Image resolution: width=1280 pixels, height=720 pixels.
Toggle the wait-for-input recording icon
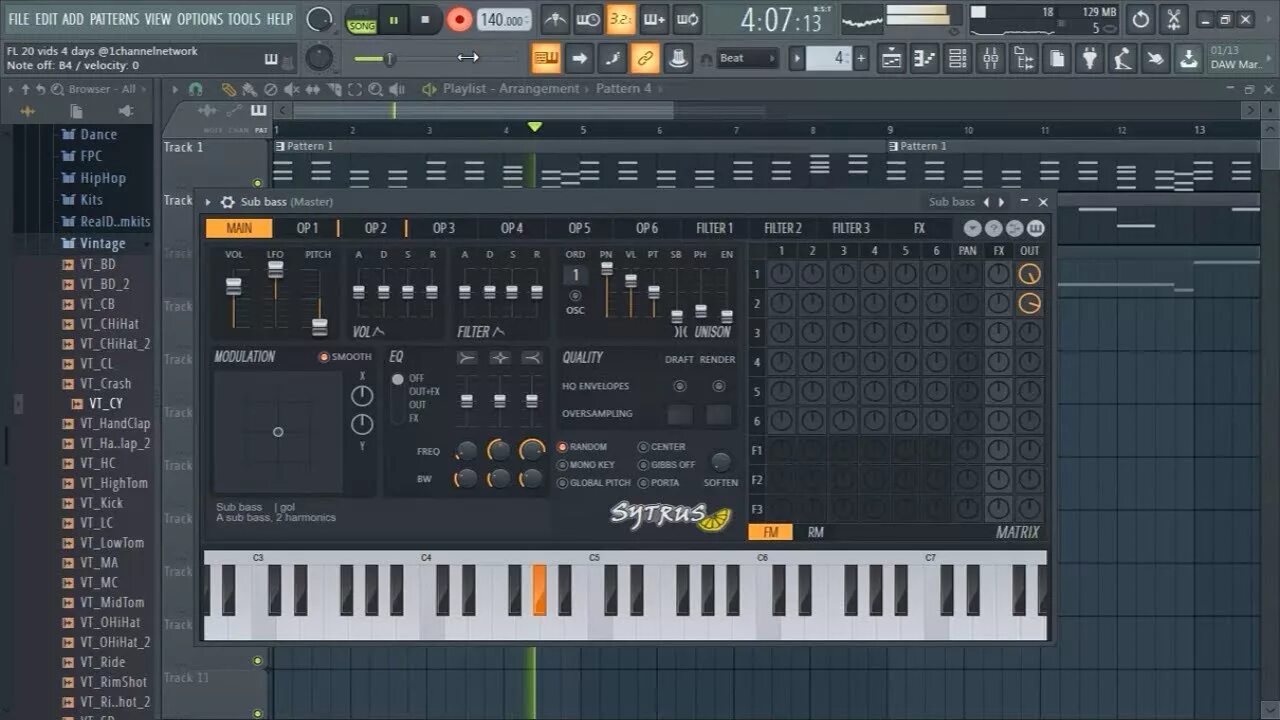[588, 19]
